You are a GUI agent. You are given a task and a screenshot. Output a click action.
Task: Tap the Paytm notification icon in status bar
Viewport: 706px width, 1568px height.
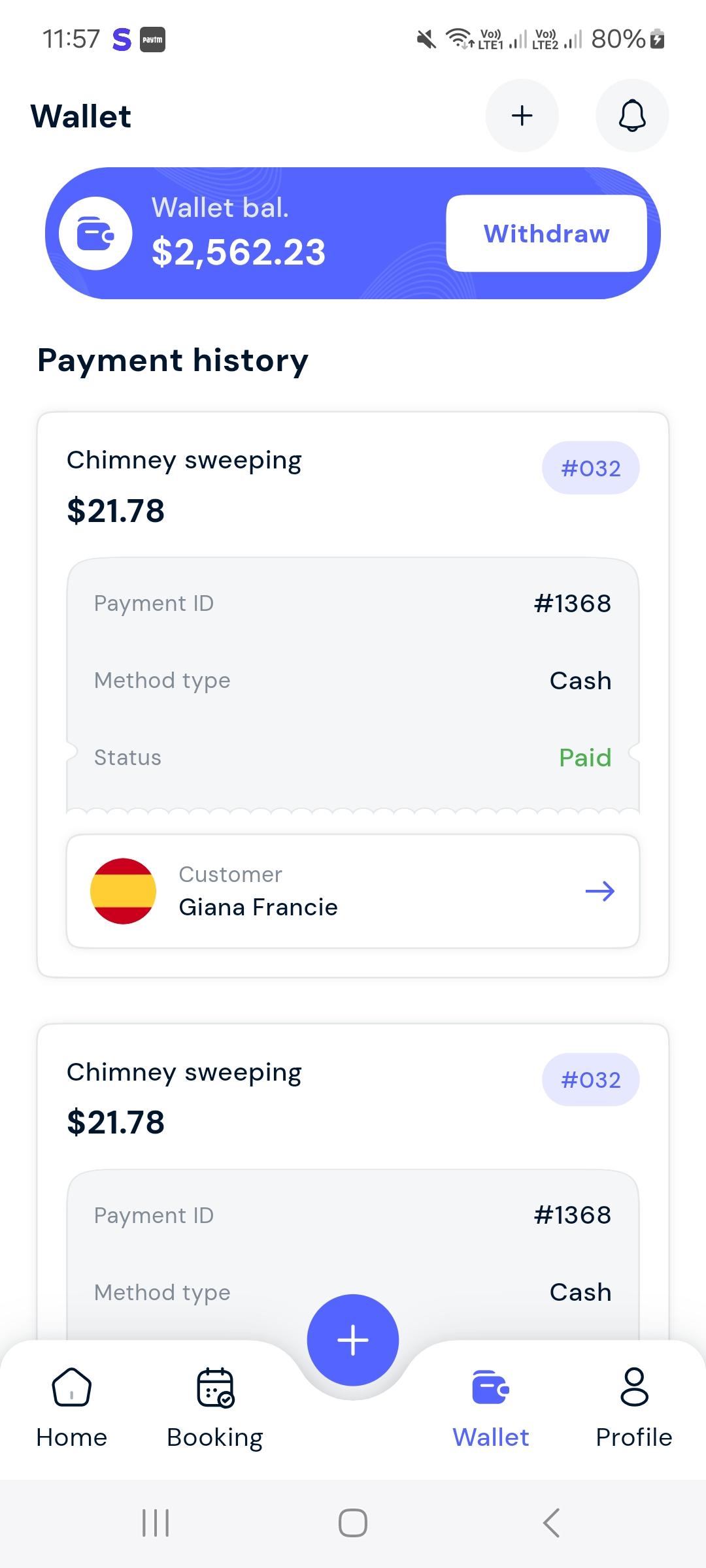pos(152,40)
